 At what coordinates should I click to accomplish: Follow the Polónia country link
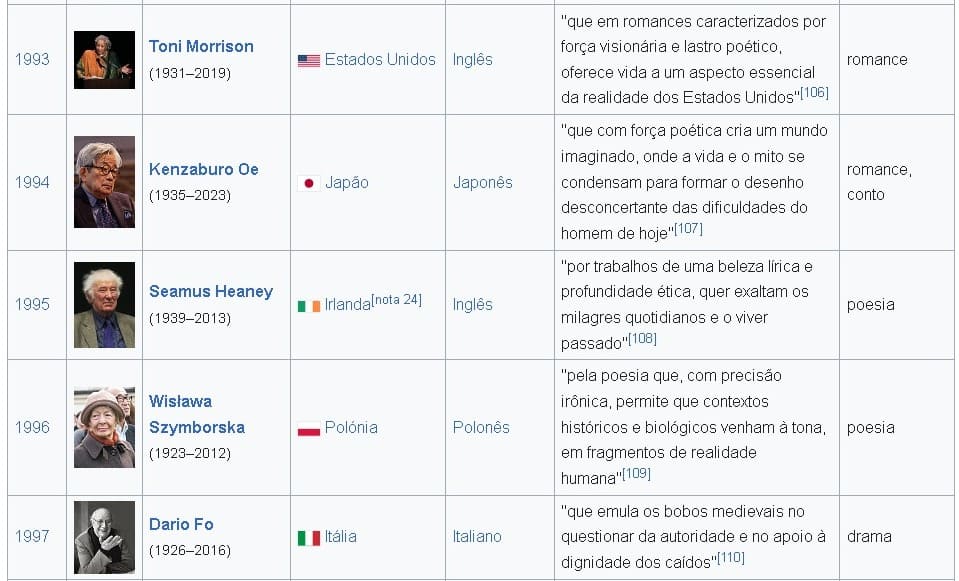(351, 427)
